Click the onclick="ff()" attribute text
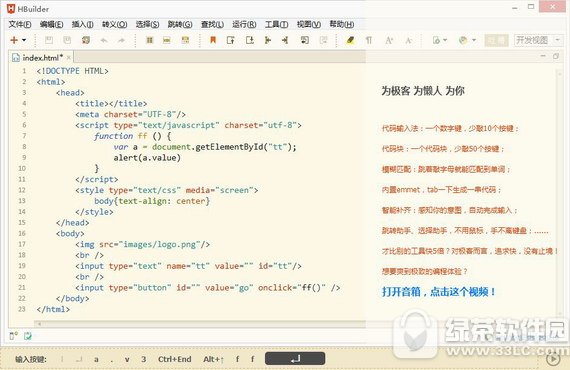The width and height of the screenshot is (570, 370). point(292,287)
